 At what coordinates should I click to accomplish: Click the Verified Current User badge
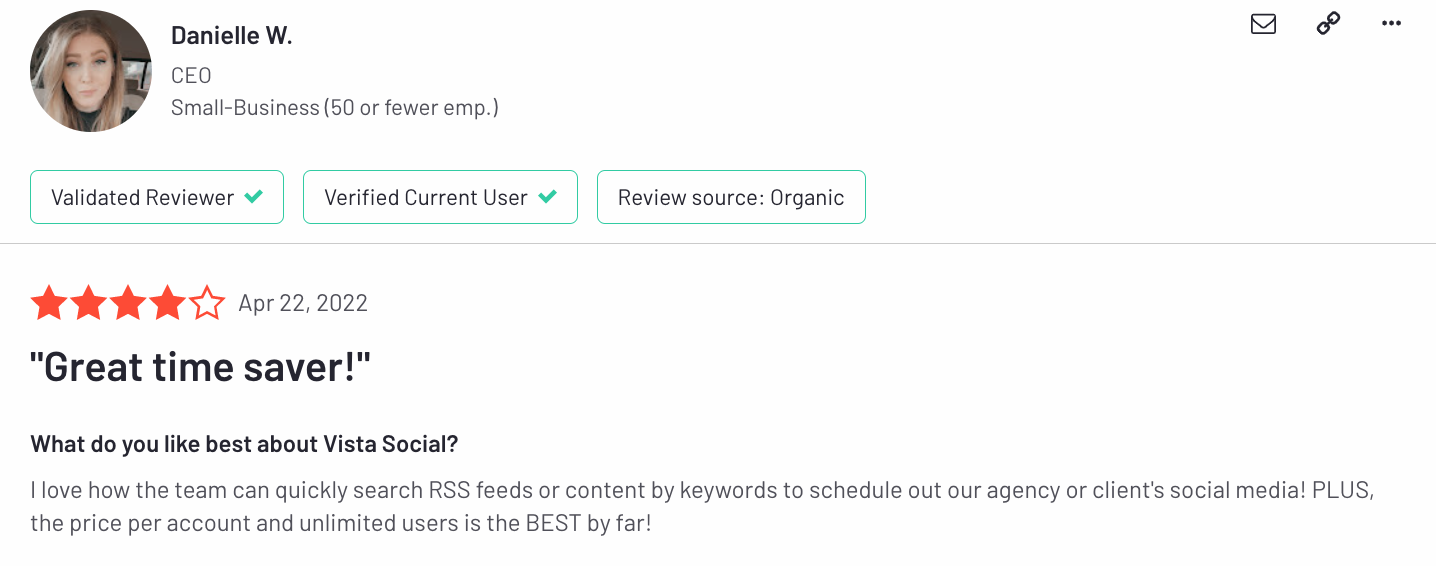pyautogui.click(x=440, y=197)
